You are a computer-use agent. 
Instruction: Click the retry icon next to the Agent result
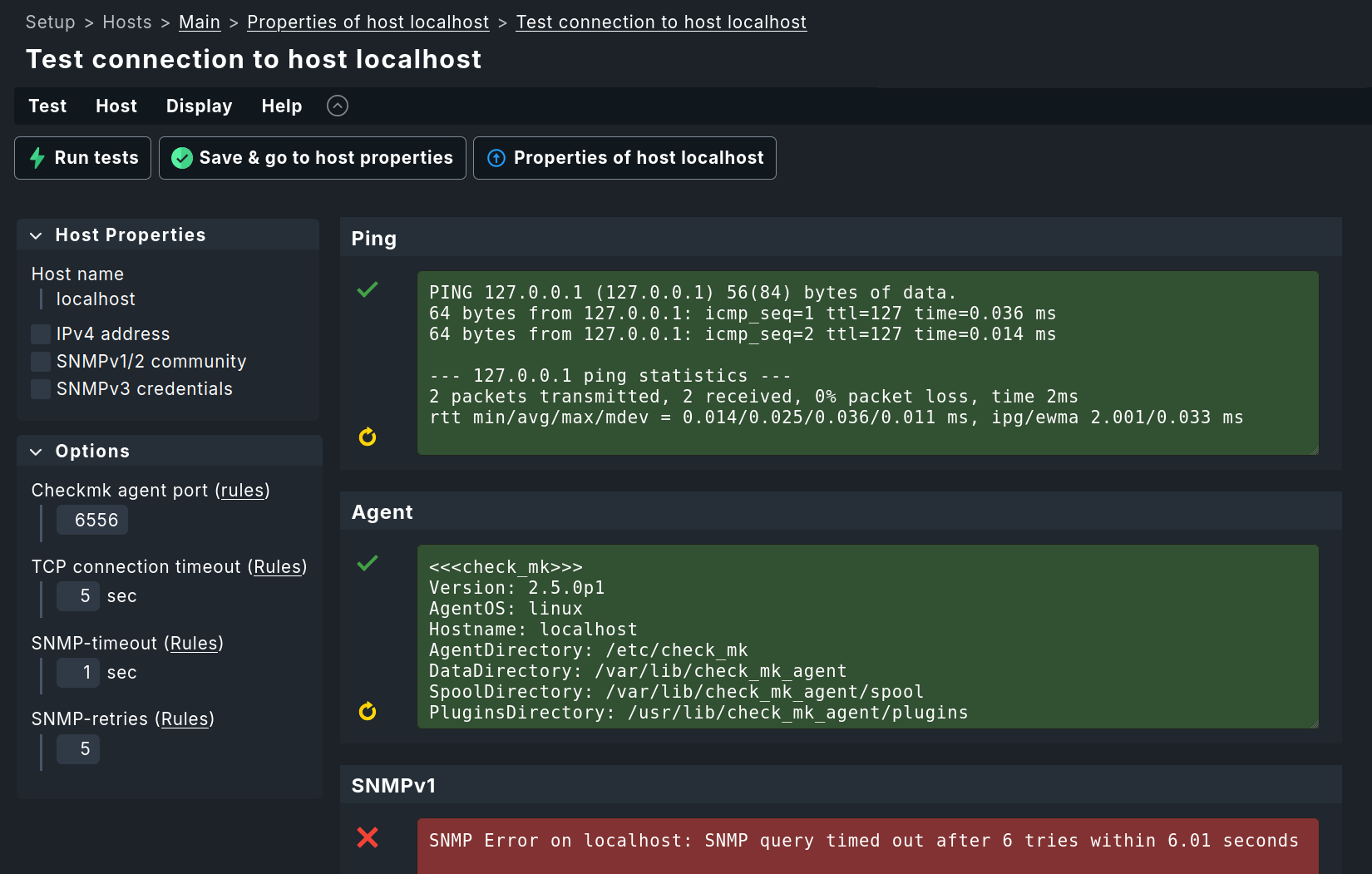pyautogui.click(x=367, y=711)
